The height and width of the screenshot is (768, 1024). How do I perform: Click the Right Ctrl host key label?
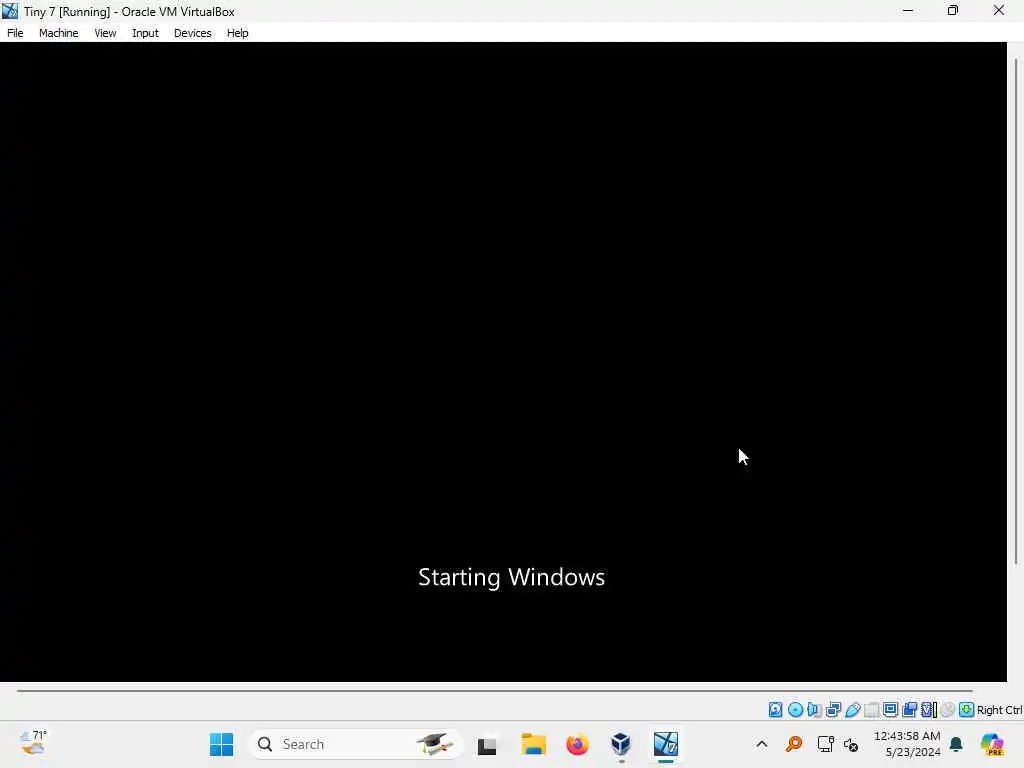coord(999,710)
